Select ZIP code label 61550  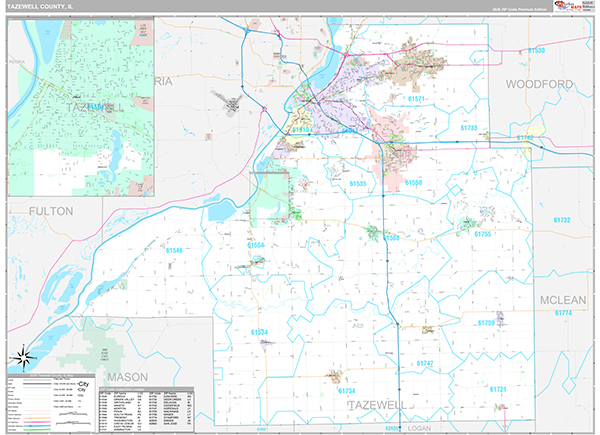413,182
